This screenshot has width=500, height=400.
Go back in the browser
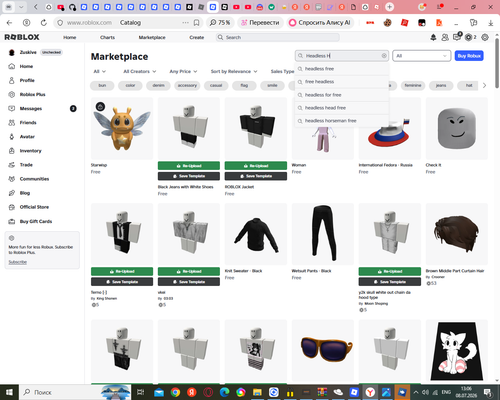(9, 23)
